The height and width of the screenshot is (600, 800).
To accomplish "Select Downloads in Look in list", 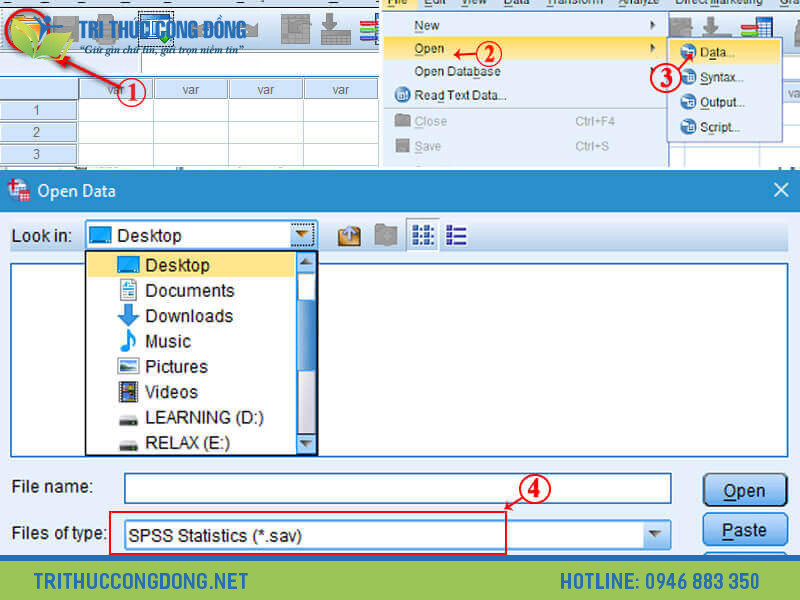I will pos(191,316).
